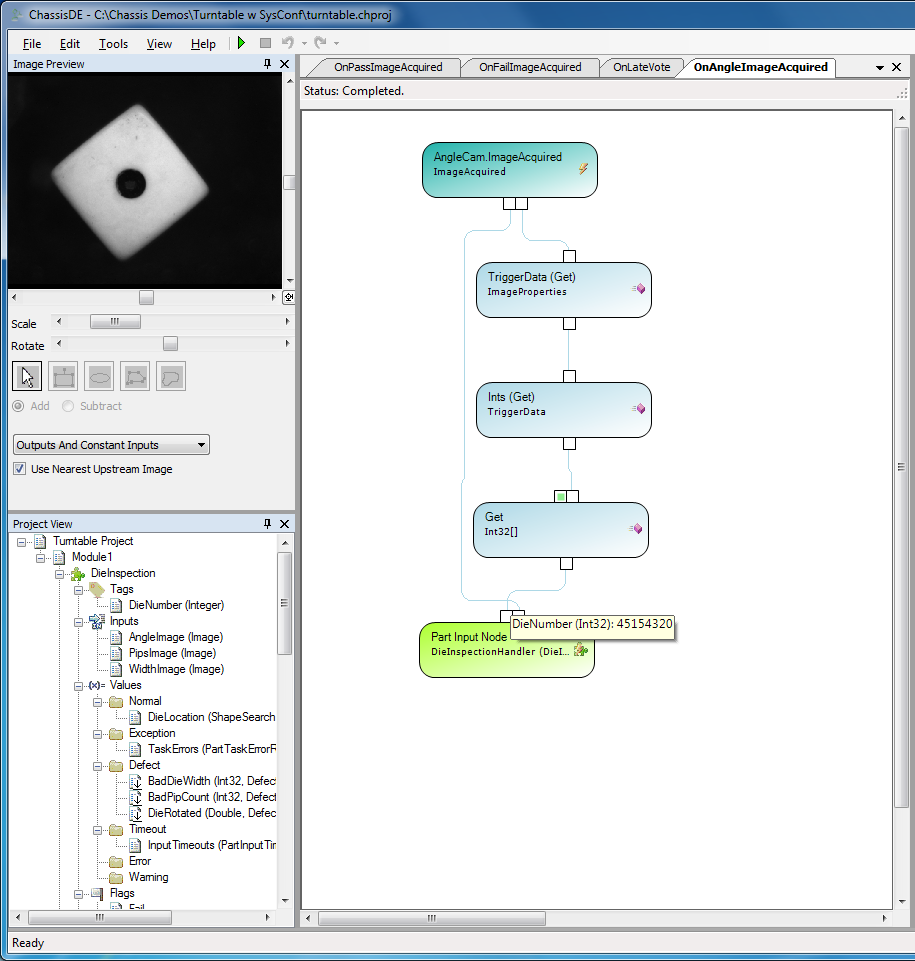Click the Stop button in toolbar
The image size is (915, 961).
(265, 43)
